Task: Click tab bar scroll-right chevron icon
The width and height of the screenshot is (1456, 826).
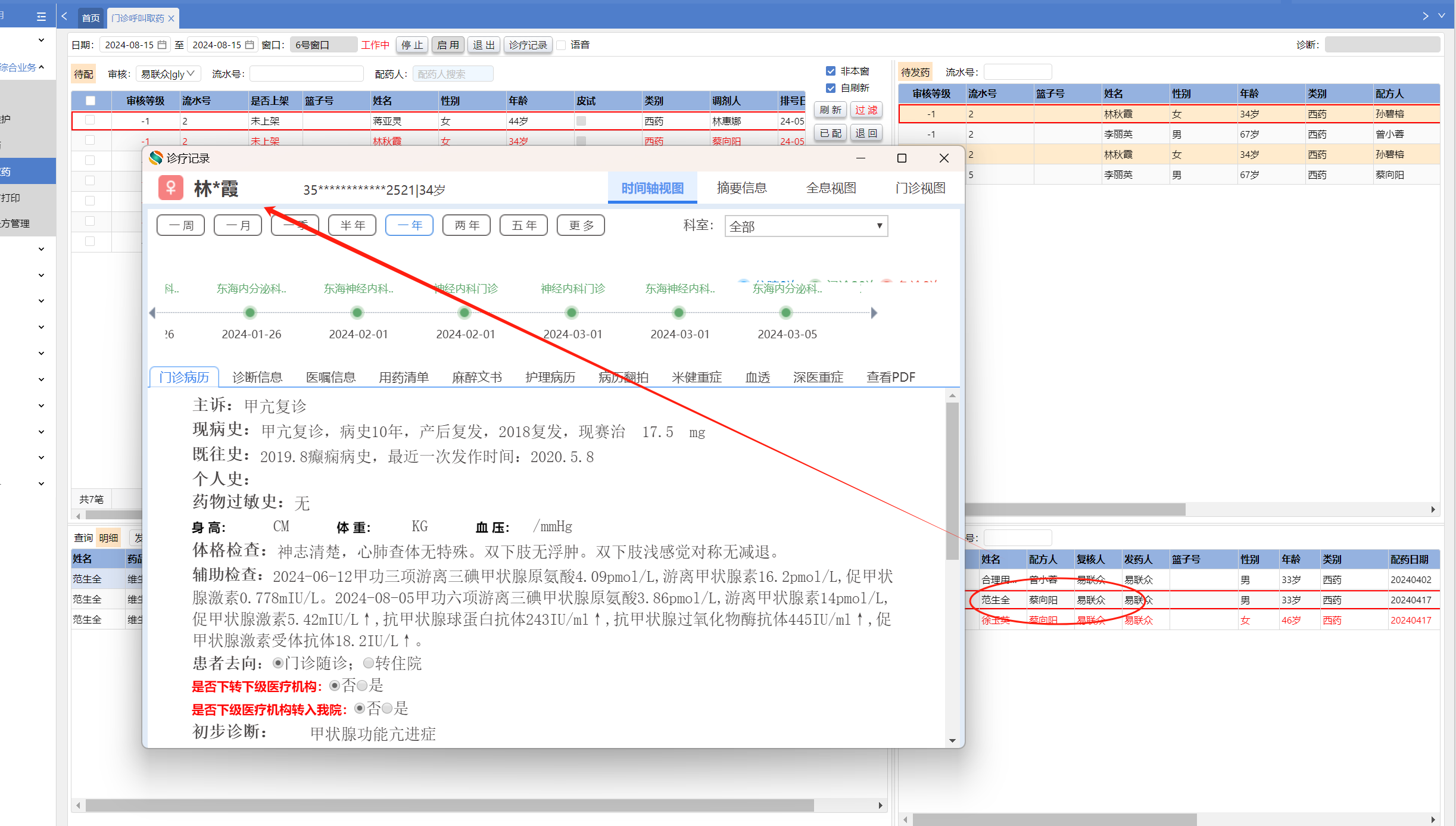Action: tap(1425, 16)
